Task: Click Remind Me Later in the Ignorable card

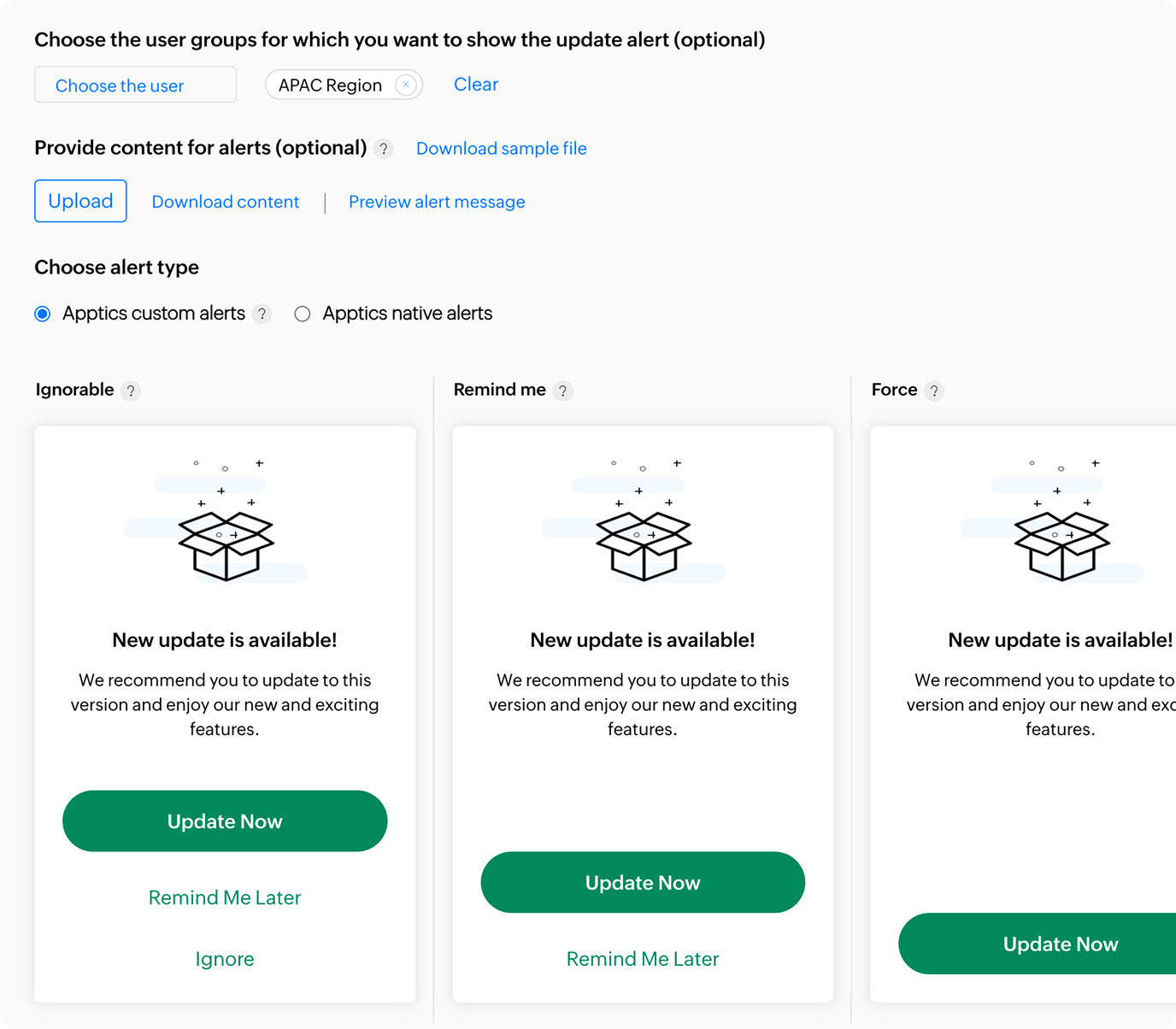Action: [x=224, y=897]
